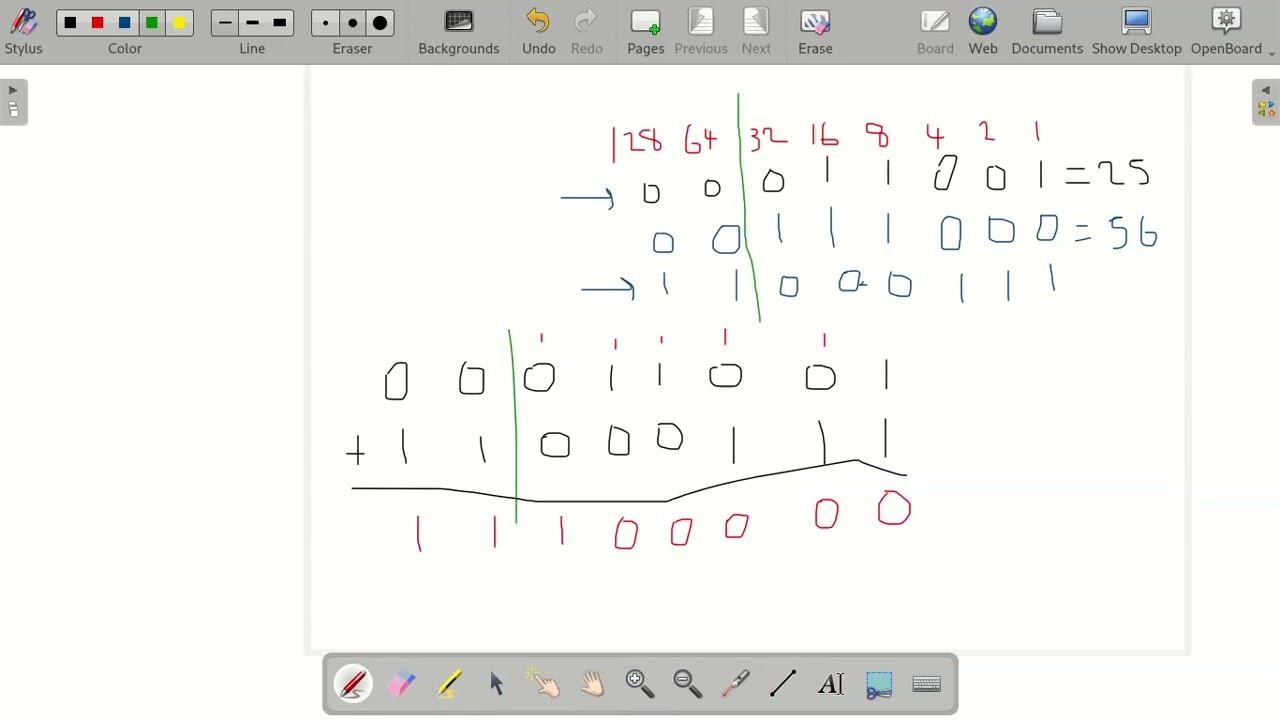Add a new page with Pages
Image resolution: width=1280 pixels, height=720 pixels.
pos(646,32)
